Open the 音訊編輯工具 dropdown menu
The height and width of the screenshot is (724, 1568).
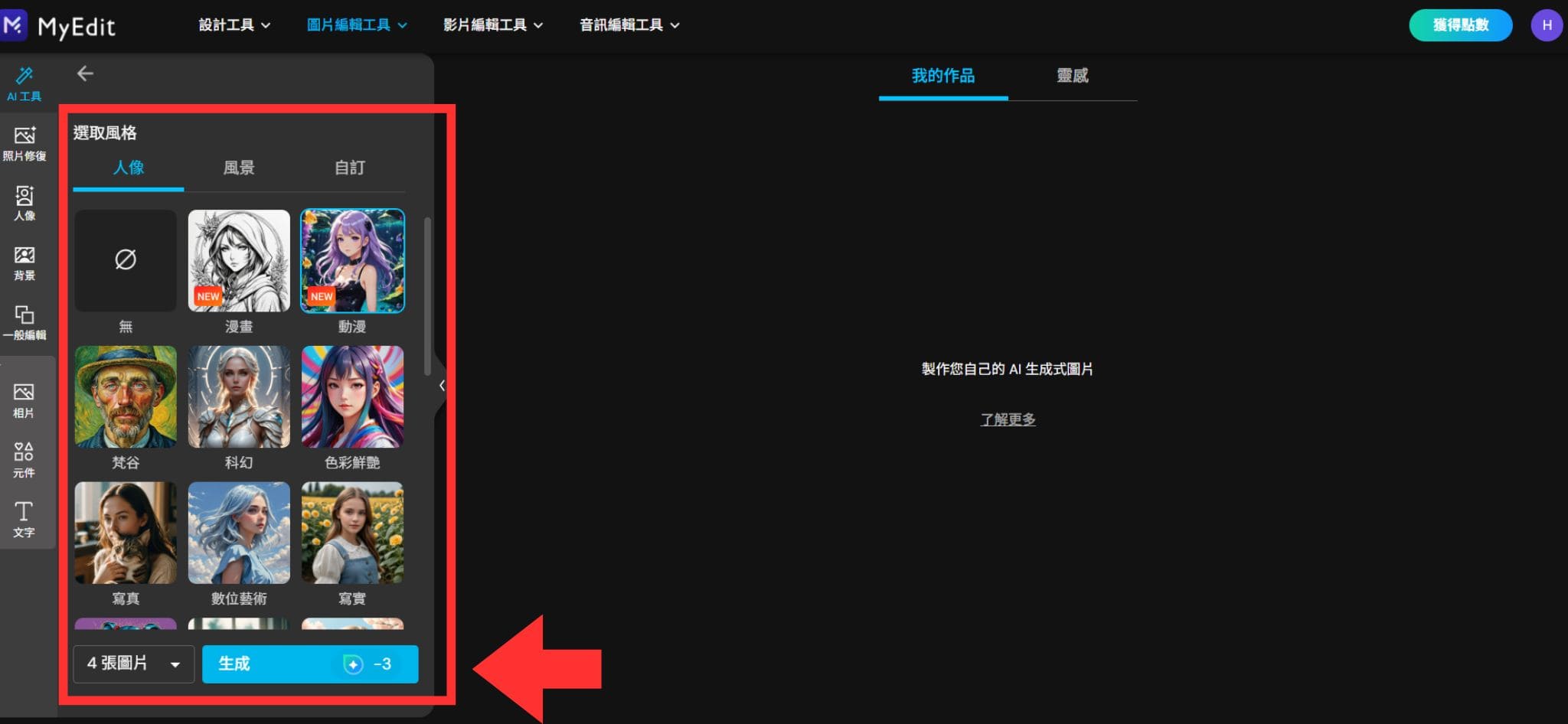tap(629, 25)
